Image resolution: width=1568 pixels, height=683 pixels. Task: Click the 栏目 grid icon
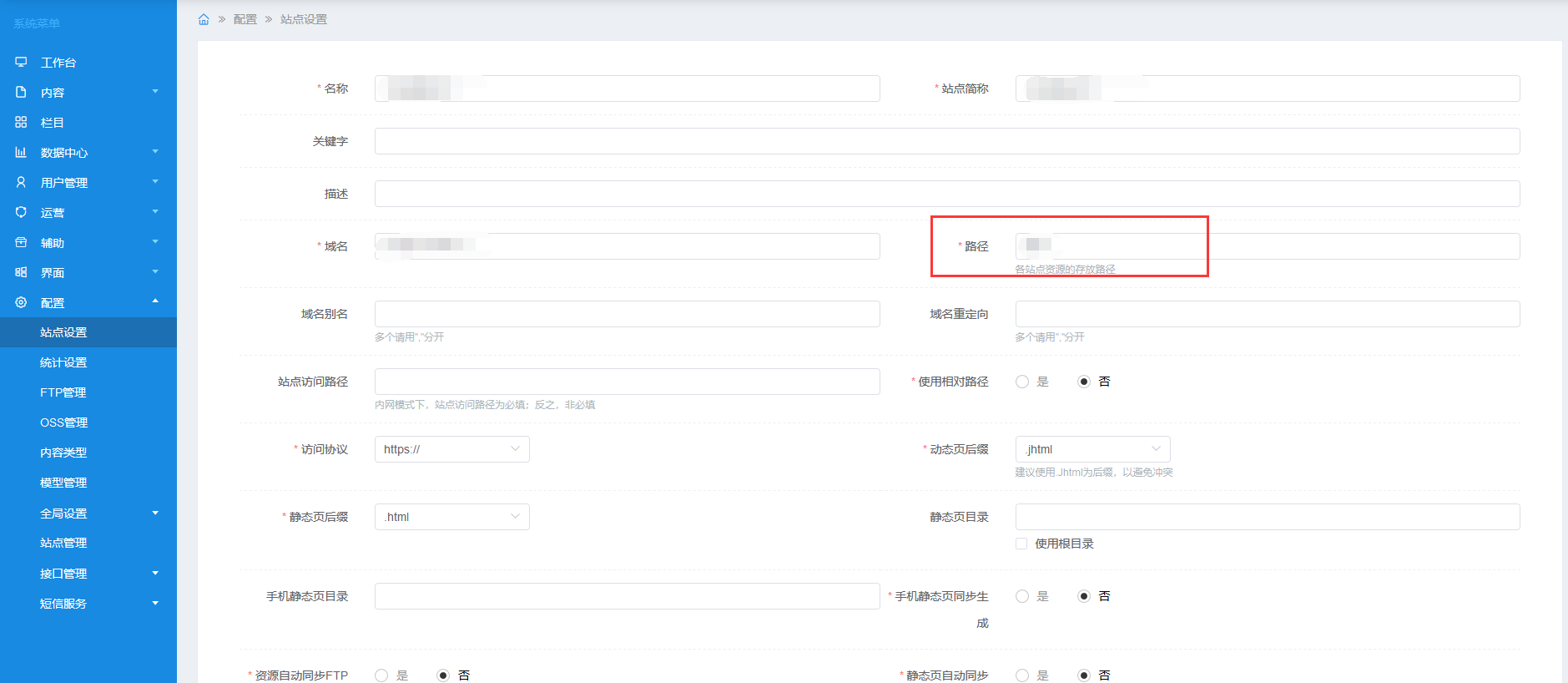click(x=21, y=122)
